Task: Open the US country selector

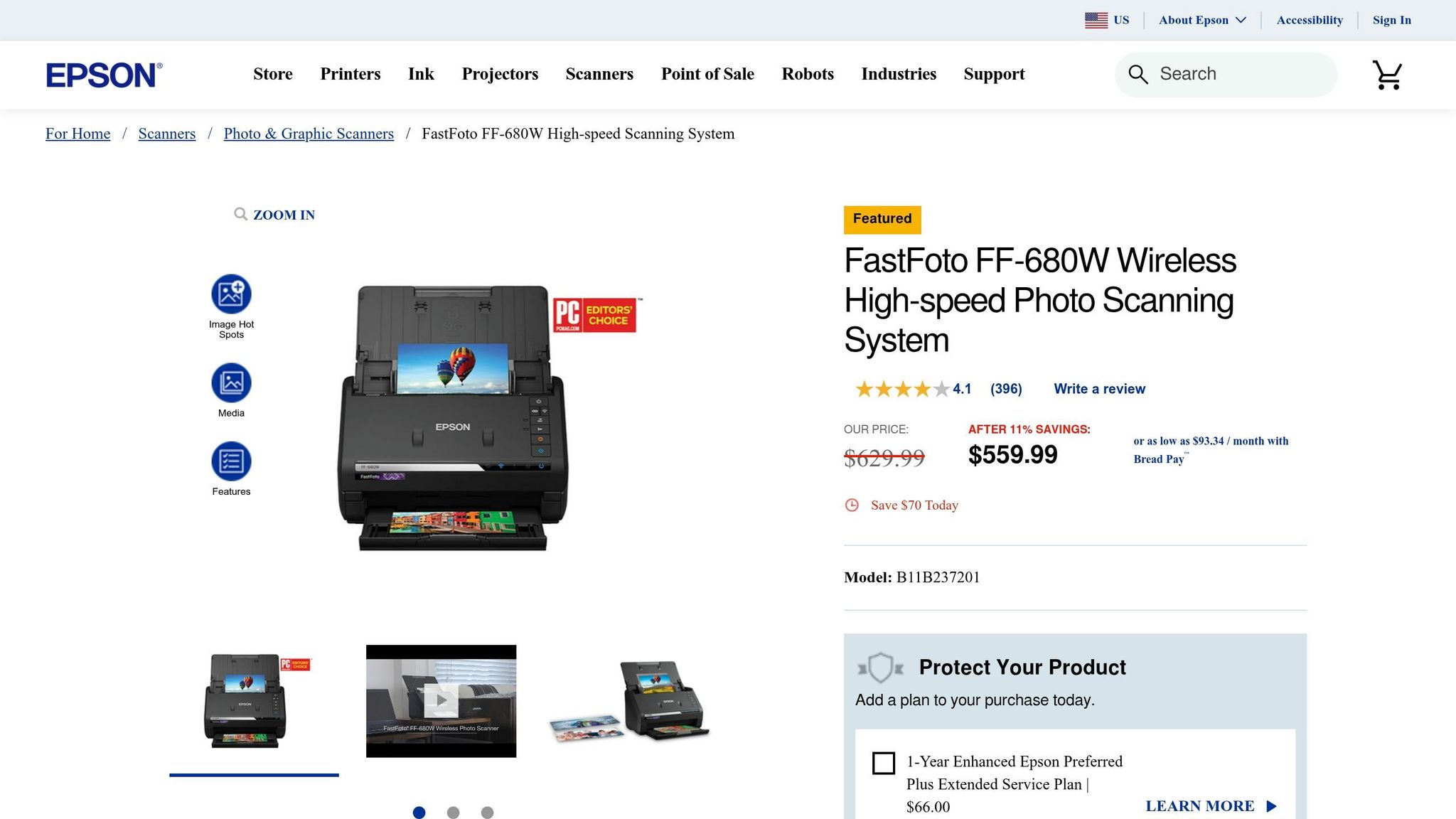Action: (x=1106, y=20)
